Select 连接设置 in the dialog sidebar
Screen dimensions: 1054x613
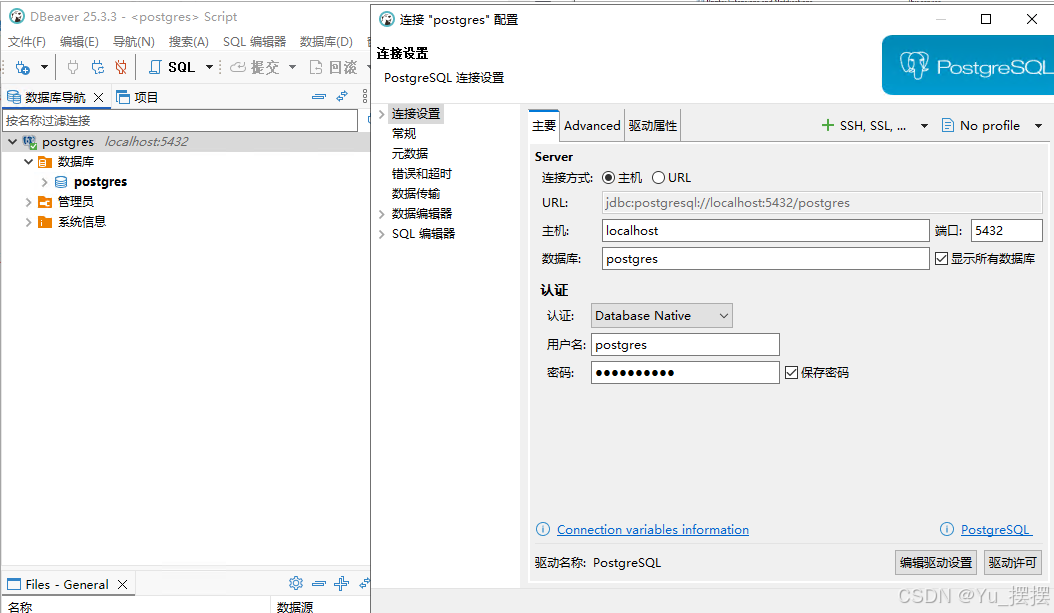416,114
